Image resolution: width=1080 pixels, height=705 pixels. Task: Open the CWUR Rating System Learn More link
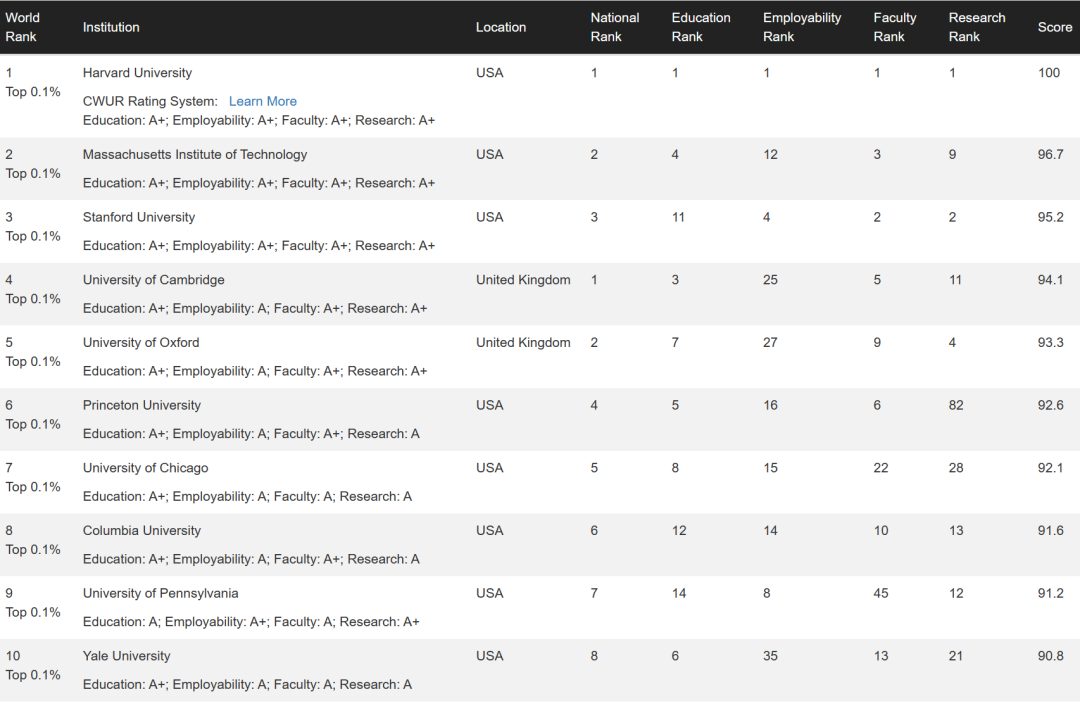(x=262, y=101)
